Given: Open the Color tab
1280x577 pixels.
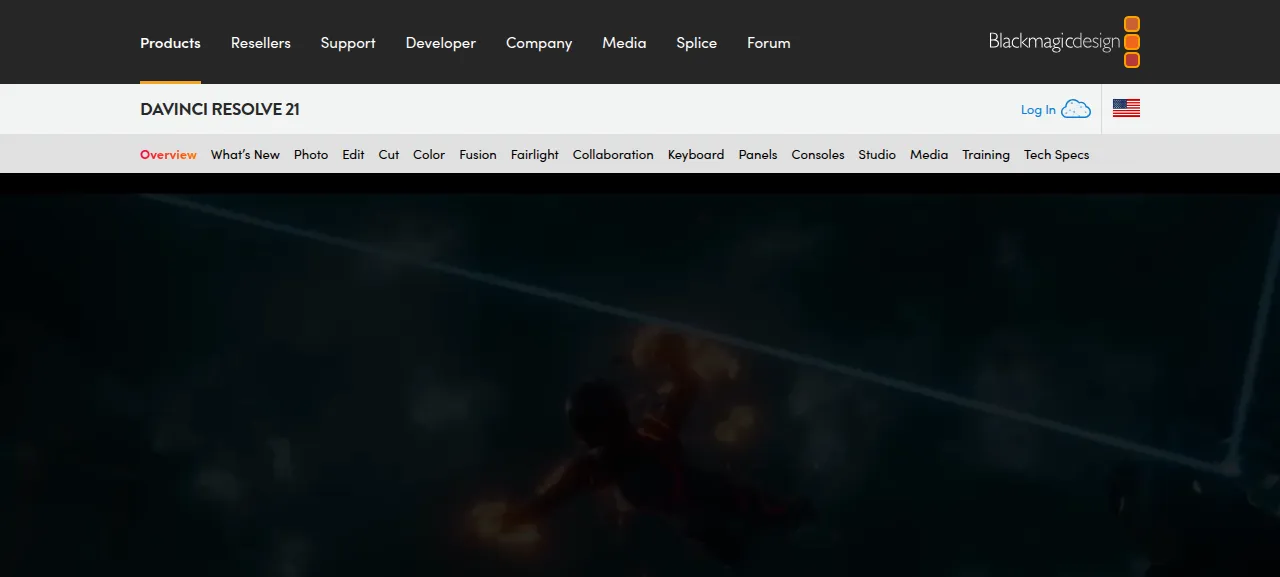Looking at the screenshot, I should coord(429,154).
